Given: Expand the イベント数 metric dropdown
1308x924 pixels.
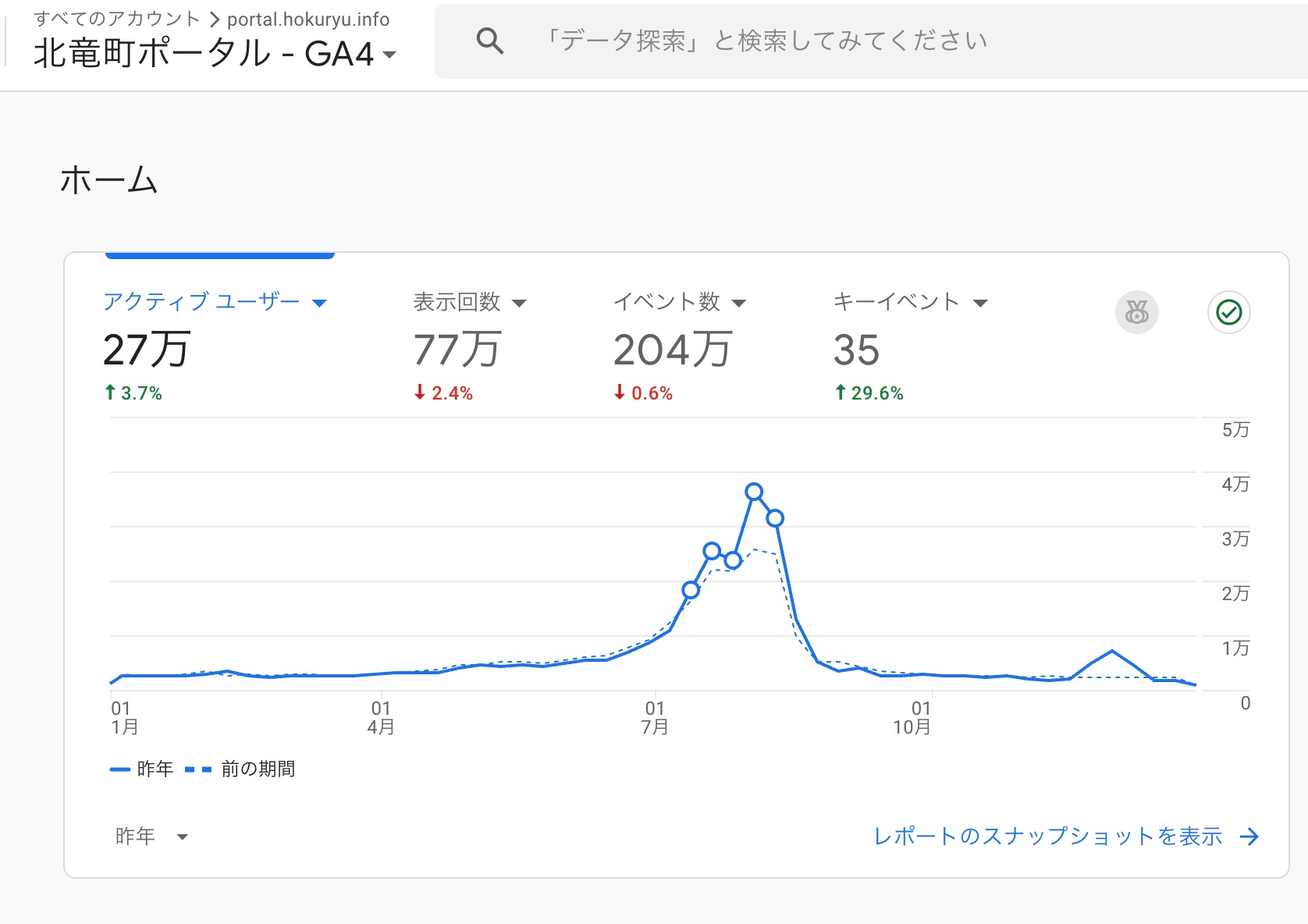Looking at the screenshot, I should [739, 303].
